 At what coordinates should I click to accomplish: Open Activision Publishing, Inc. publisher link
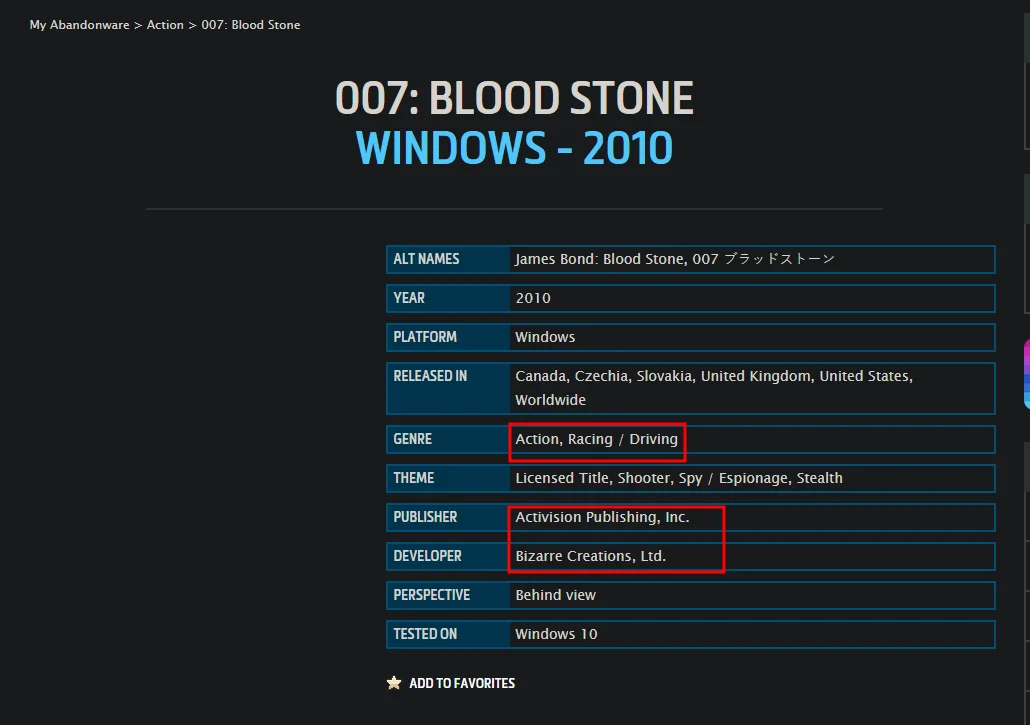[602, 517]
